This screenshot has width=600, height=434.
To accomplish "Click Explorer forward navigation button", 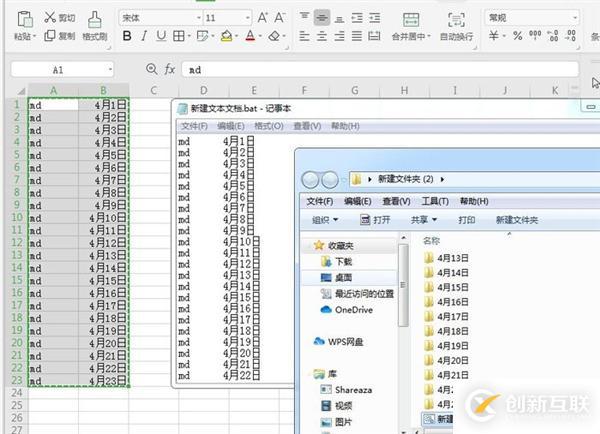I will click(x=330, y=179).
